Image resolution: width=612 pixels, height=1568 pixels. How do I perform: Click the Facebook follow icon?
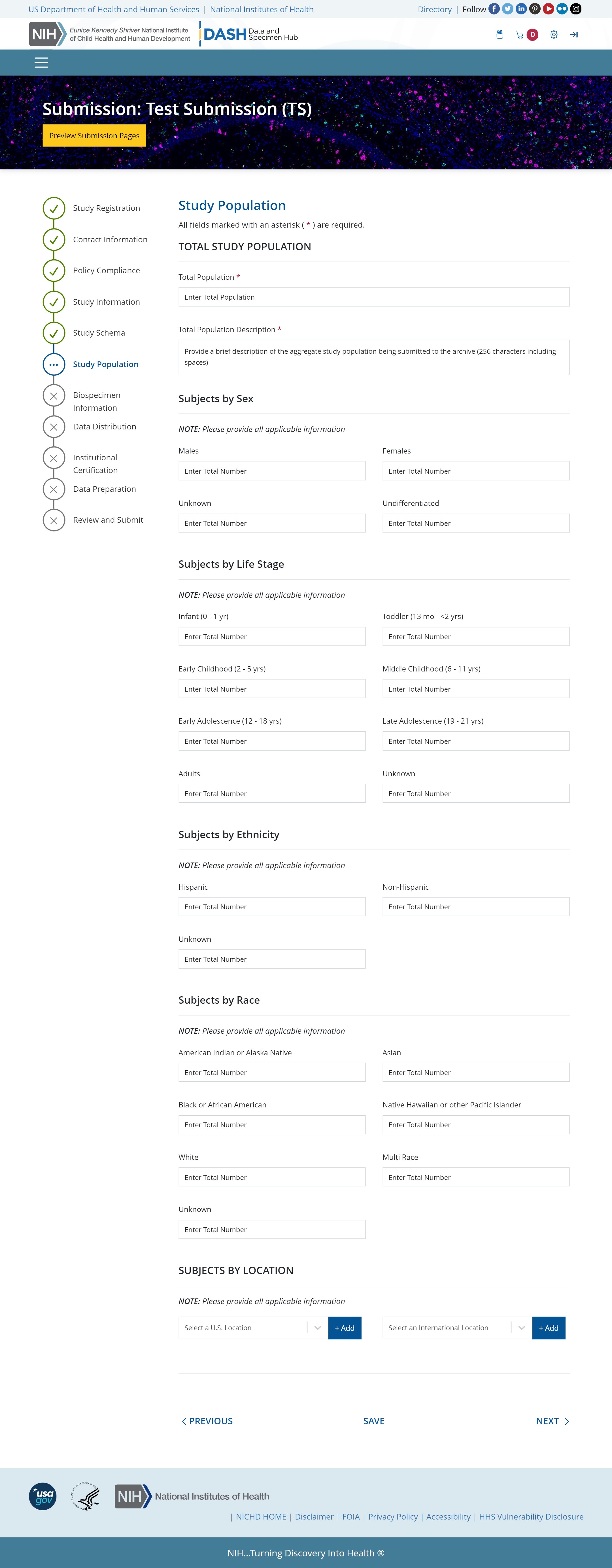(x=494, y=9)
